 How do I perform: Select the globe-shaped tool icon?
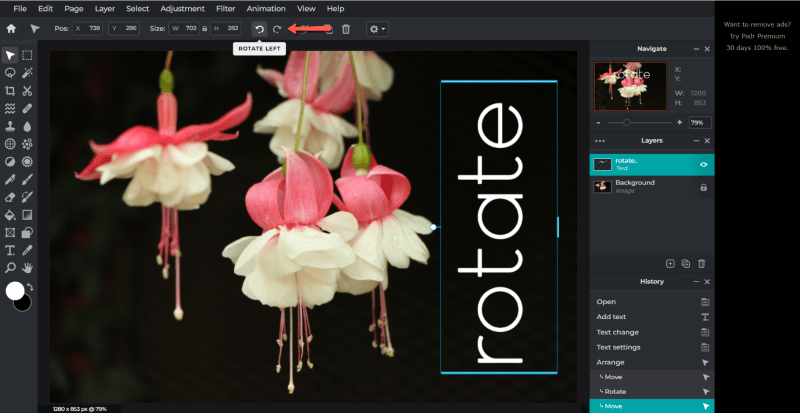10,144
